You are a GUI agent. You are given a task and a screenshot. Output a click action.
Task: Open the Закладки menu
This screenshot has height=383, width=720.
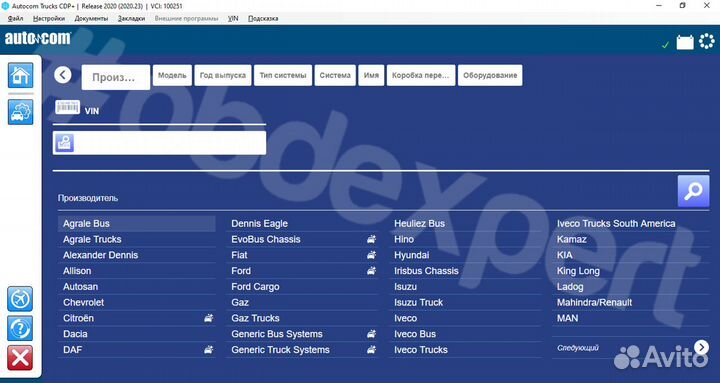point(131,18)
